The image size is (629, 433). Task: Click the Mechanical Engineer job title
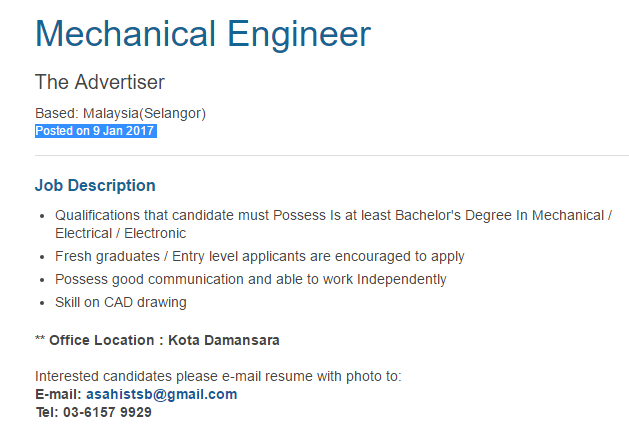click(x=203, y=35)
